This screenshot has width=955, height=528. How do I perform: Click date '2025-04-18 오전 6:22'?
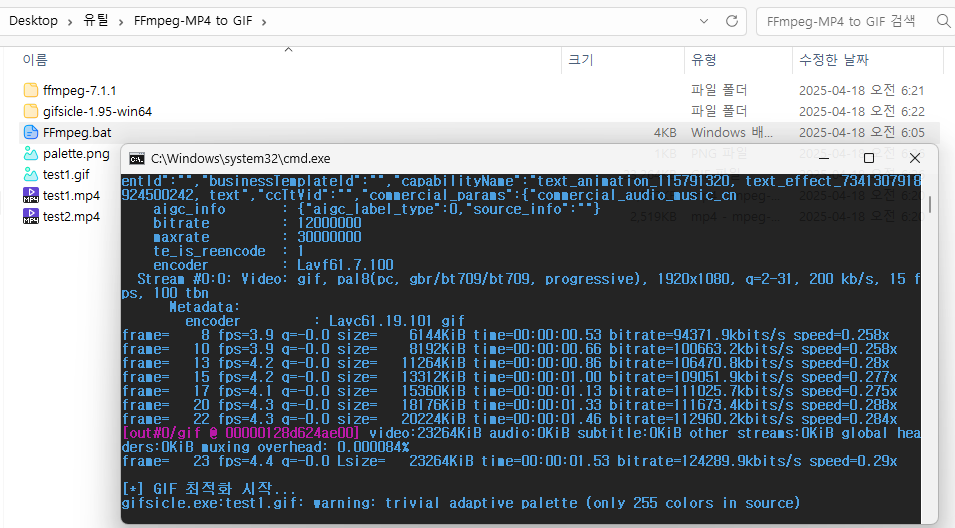click(x=862, y=111)
